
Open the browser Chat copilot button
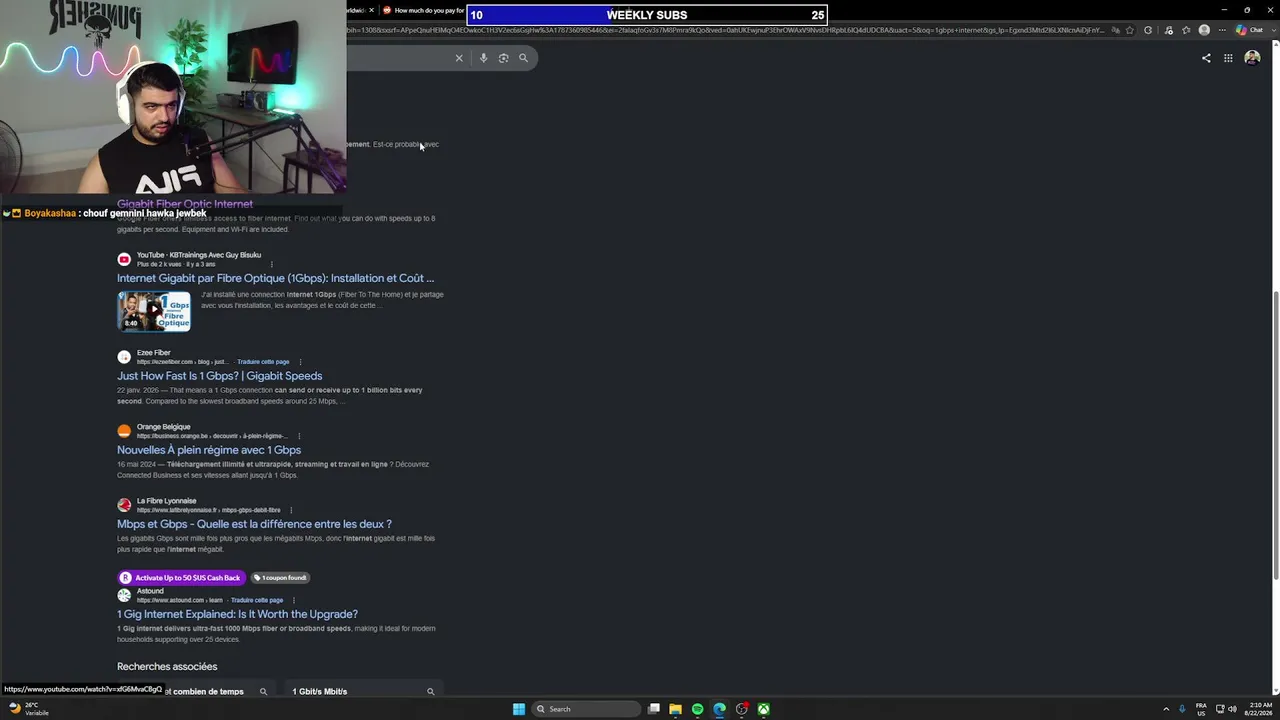(x=1250, y=30)
